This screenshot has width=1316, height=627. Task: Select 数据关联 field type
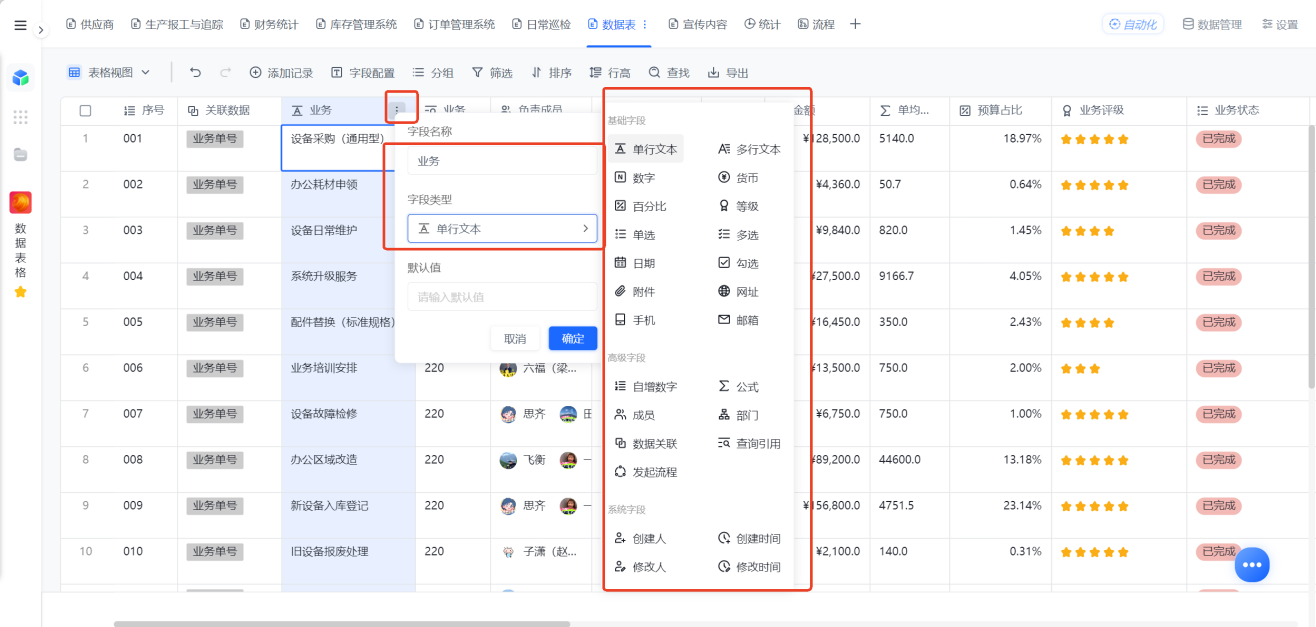click(x=645, y=443)
